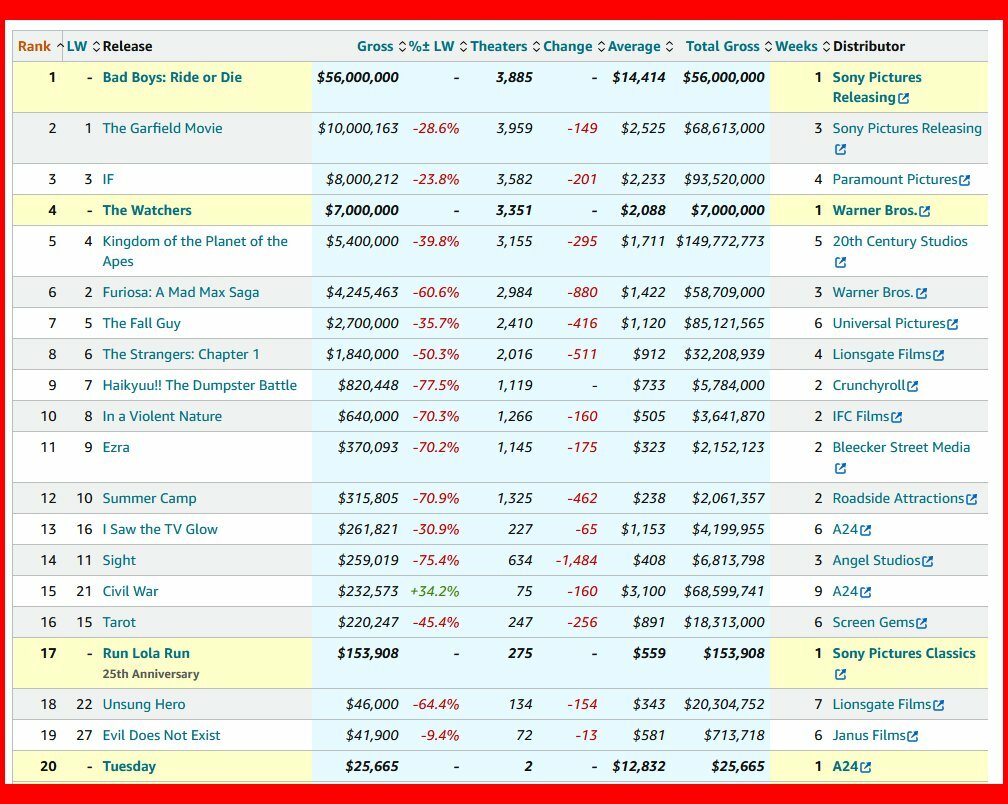
Task: Click Sony Pictures Classics external link icon
Action: tap(840, 674)
